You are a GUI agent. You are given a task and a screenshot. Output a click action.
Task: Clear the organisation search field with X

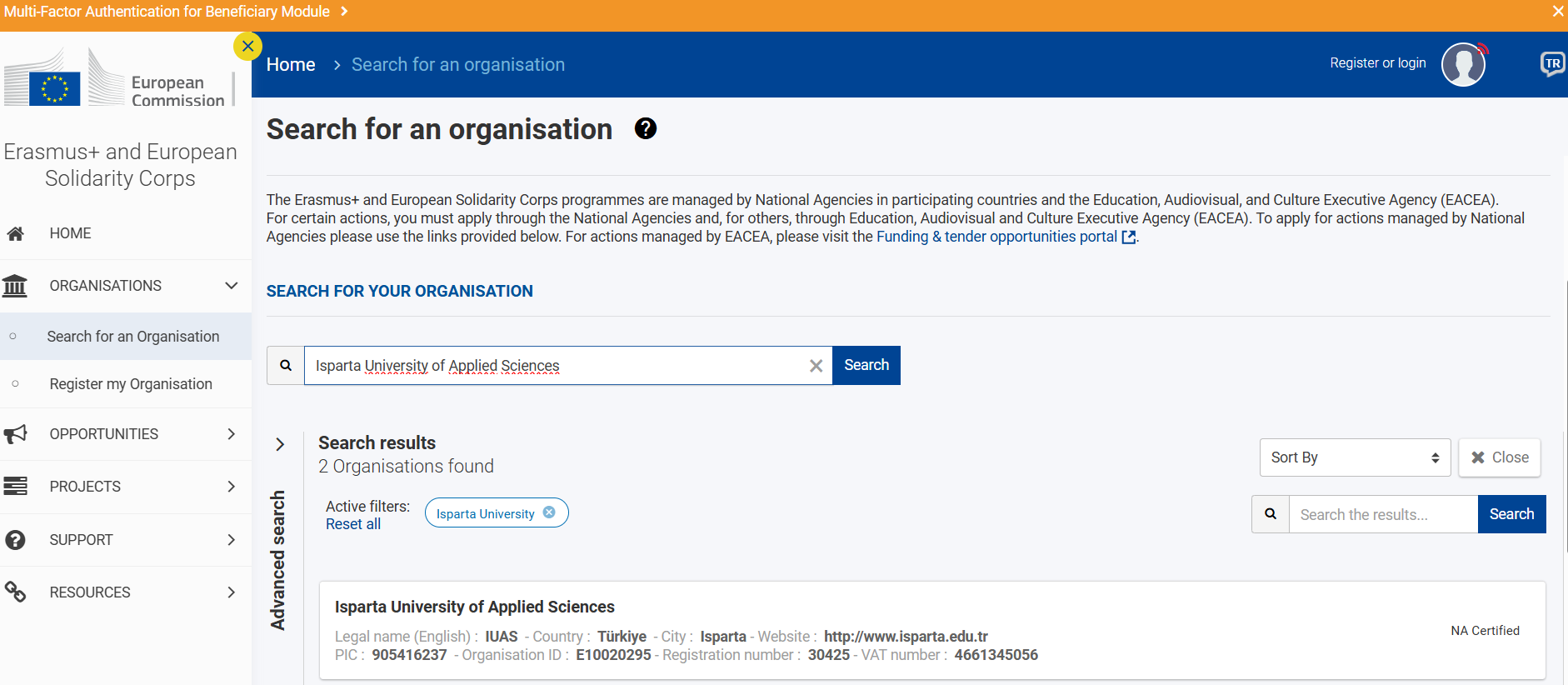click(816, 366)
